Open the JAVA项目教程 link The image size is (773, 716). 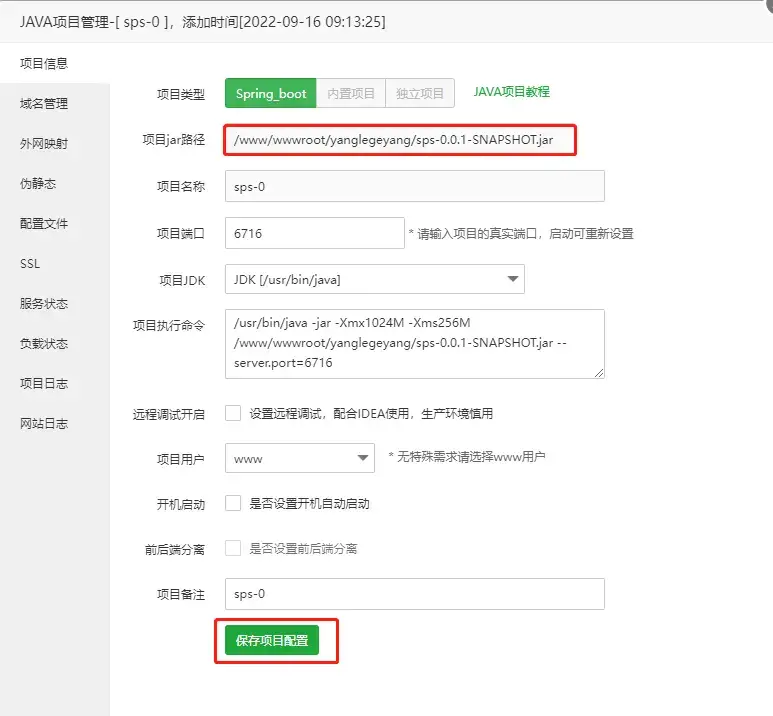click(x=511, y=92)
